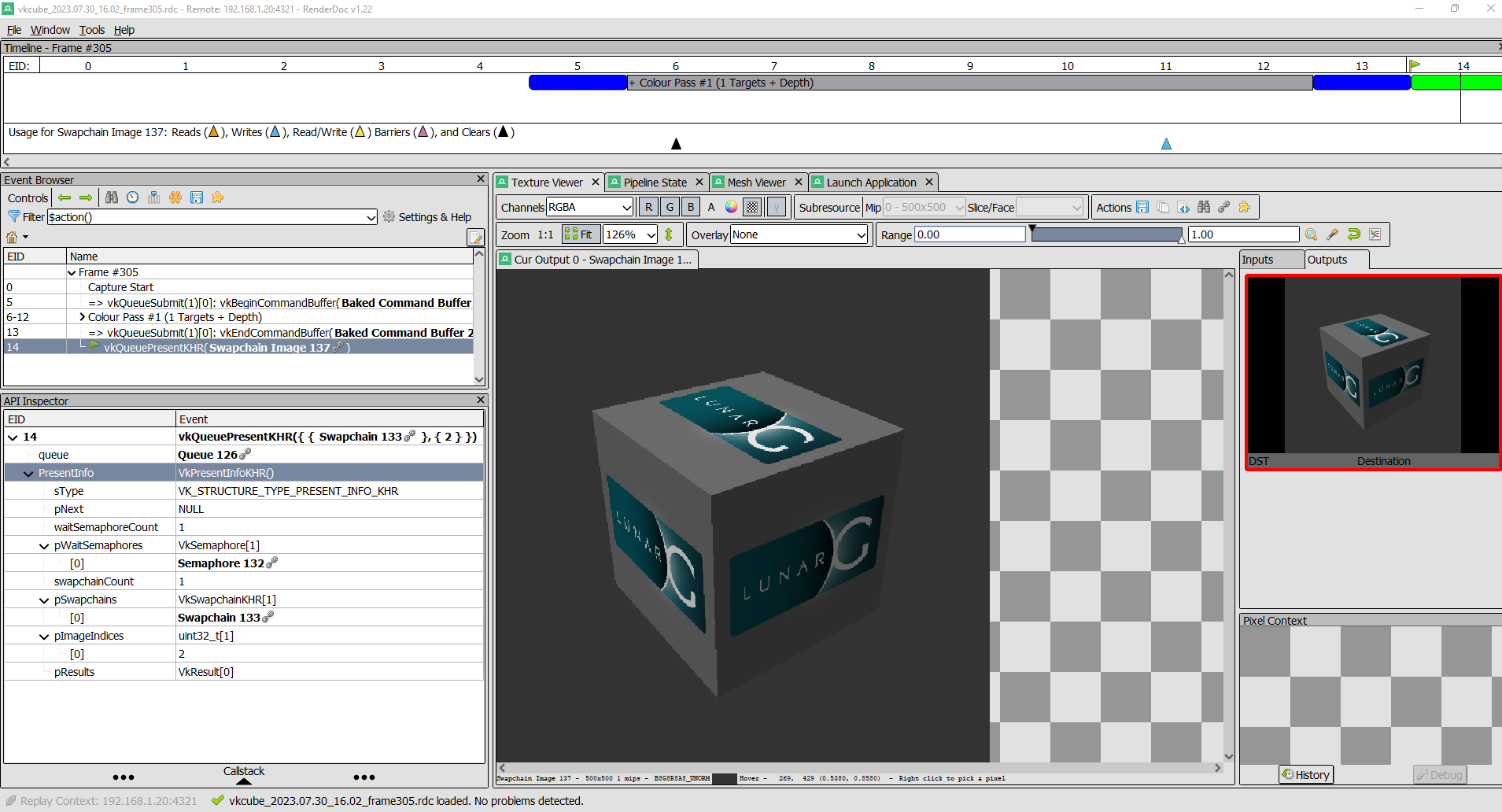Open the Tools menu
This screenshot has width=1502, height=812.
pyautogui.click(x=92, y=30)
